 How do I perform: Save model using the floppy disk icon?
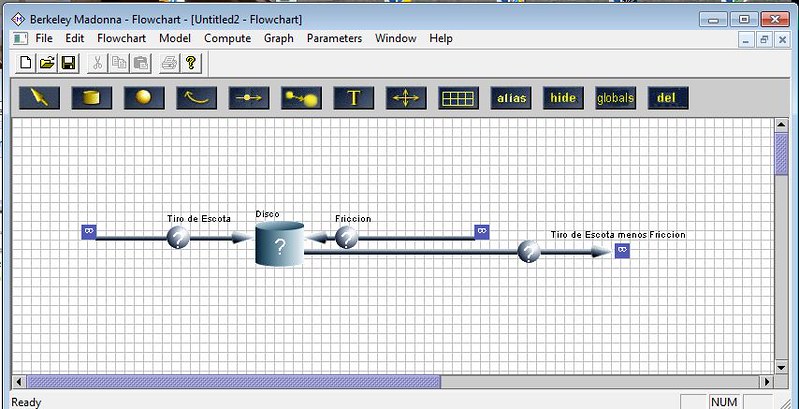click(68, 63)
